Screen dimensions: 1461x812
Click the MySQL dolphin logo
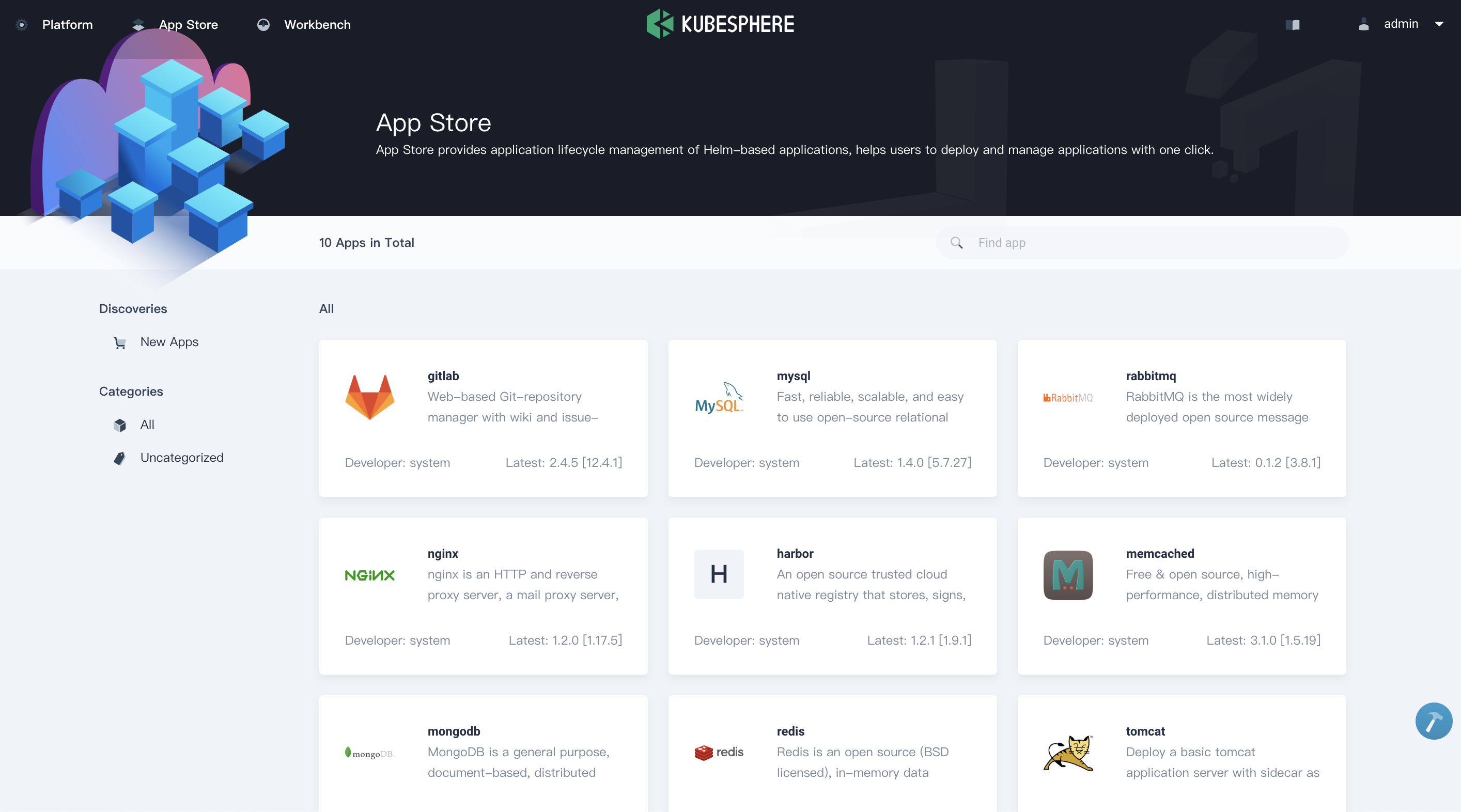tap(719, 397)
